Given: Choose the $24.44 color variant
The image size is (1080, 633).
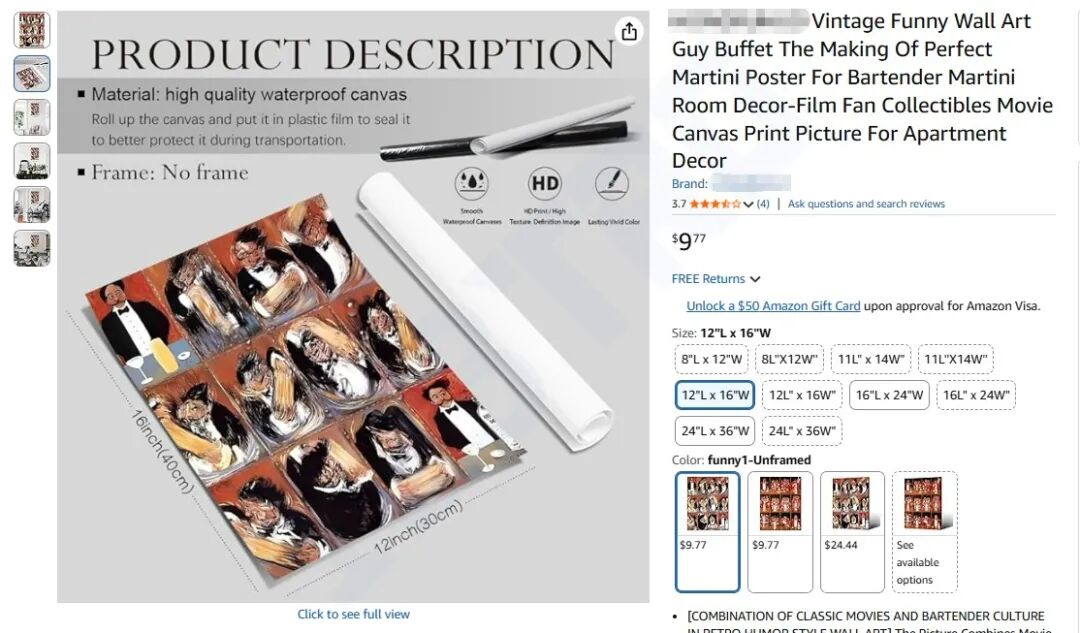Looking at the screenshot, I should pos(852,531).
